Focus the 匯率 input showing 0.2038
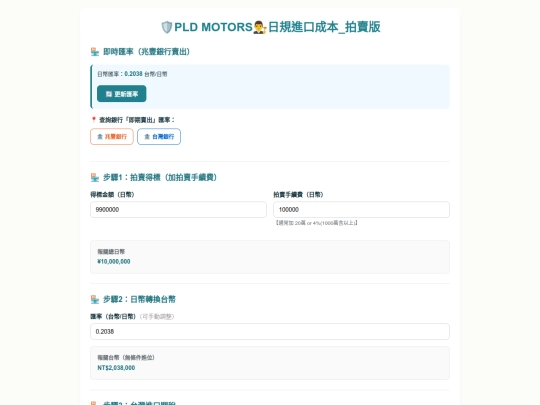The image size is (540, 405). (270, 331)
